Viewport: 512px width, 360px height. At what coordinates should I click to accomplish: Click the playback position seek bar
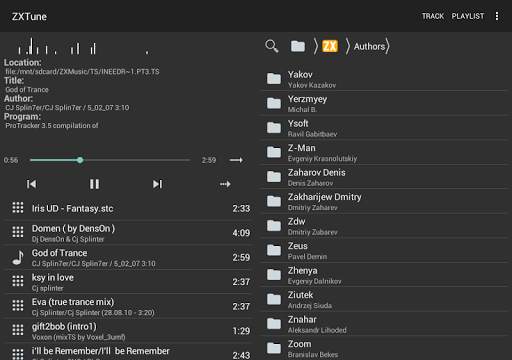point(110,160)
